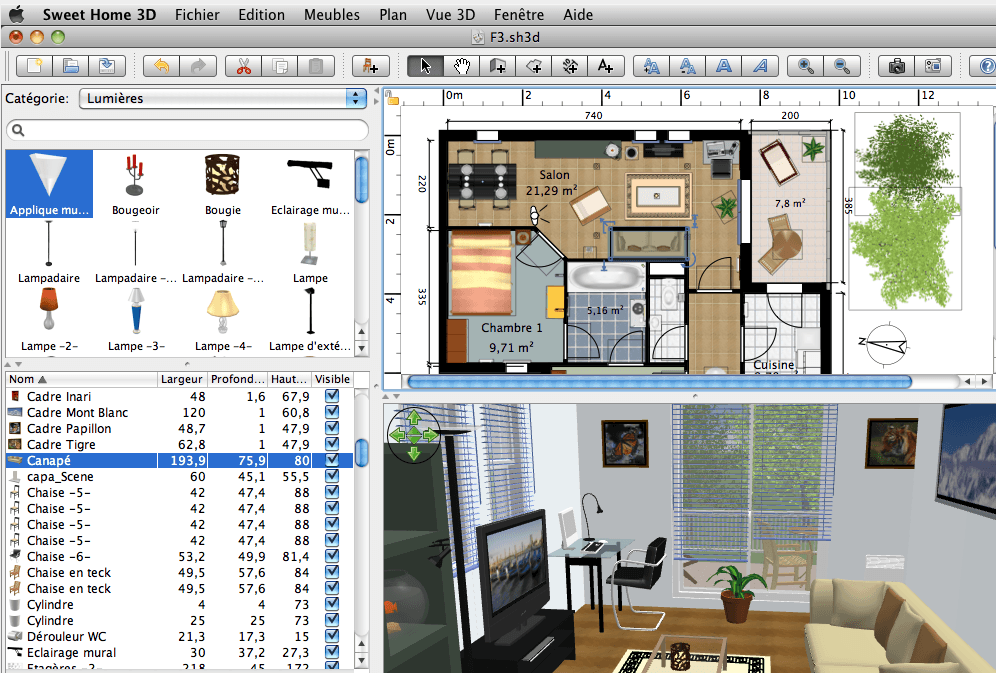Screen dimensions: 996x673
Task: Click the Undo arrow icon
Action: [x=162, y=66]
